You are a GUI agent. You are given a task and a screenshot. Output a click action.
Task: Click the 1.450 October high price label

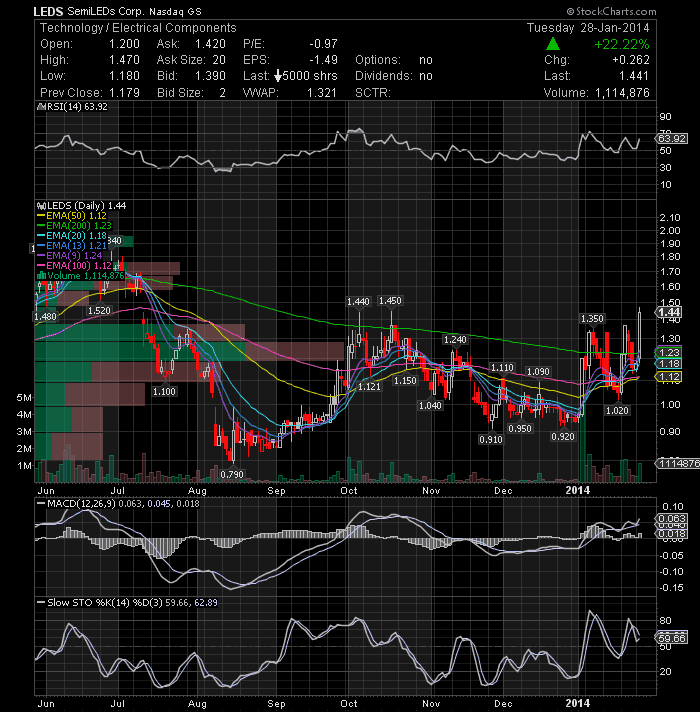(x=390, y=301)
